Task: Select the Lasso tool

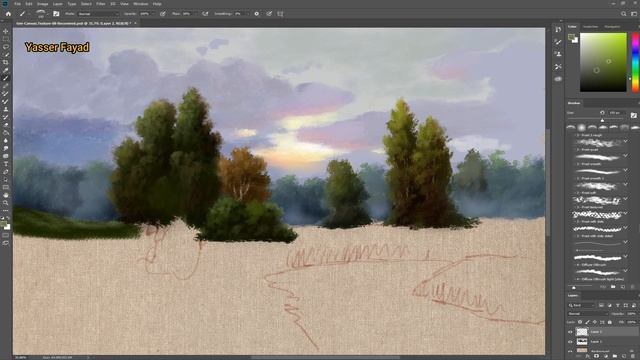Action: click(x=6, y=47)
